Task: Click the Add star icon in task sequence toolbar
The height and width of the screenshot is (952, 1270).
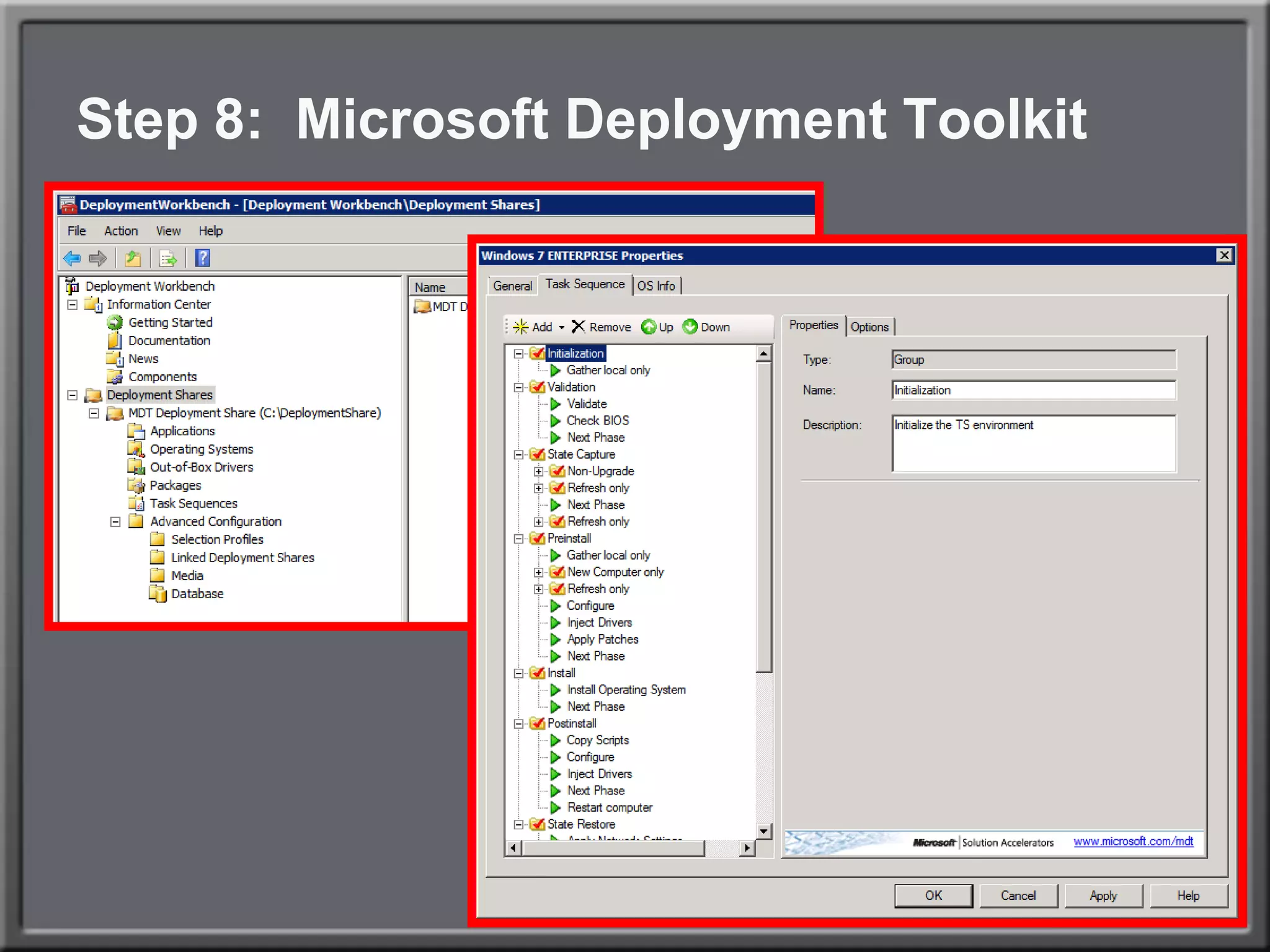Action: pos(521,327)
